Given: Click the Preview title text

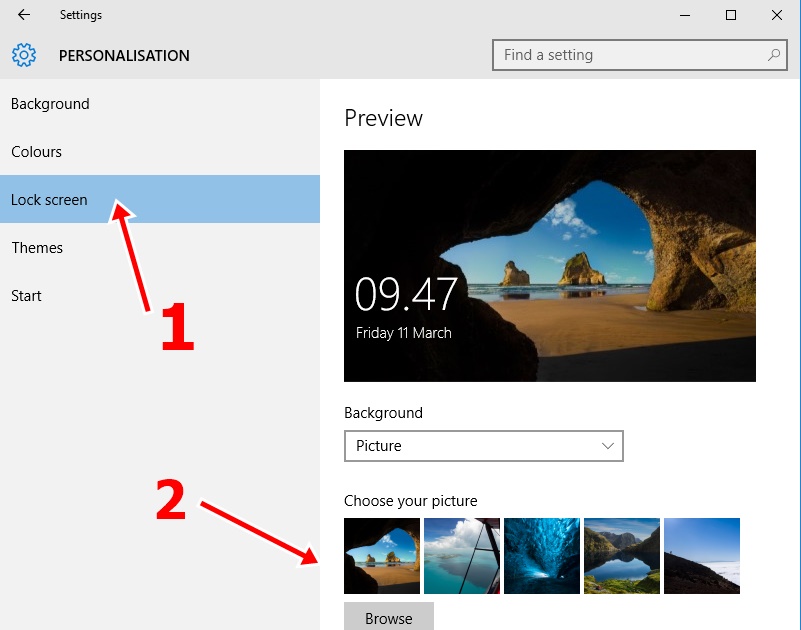Looking at the screenshot, I should [x=383, y=118].
